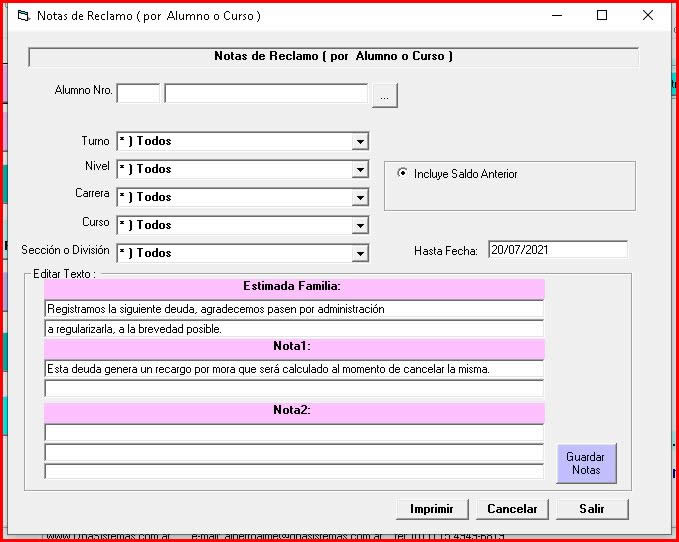Viewport: 679px width, 542px height.
Task: Click the Salir button
Action: pos(592,509)
